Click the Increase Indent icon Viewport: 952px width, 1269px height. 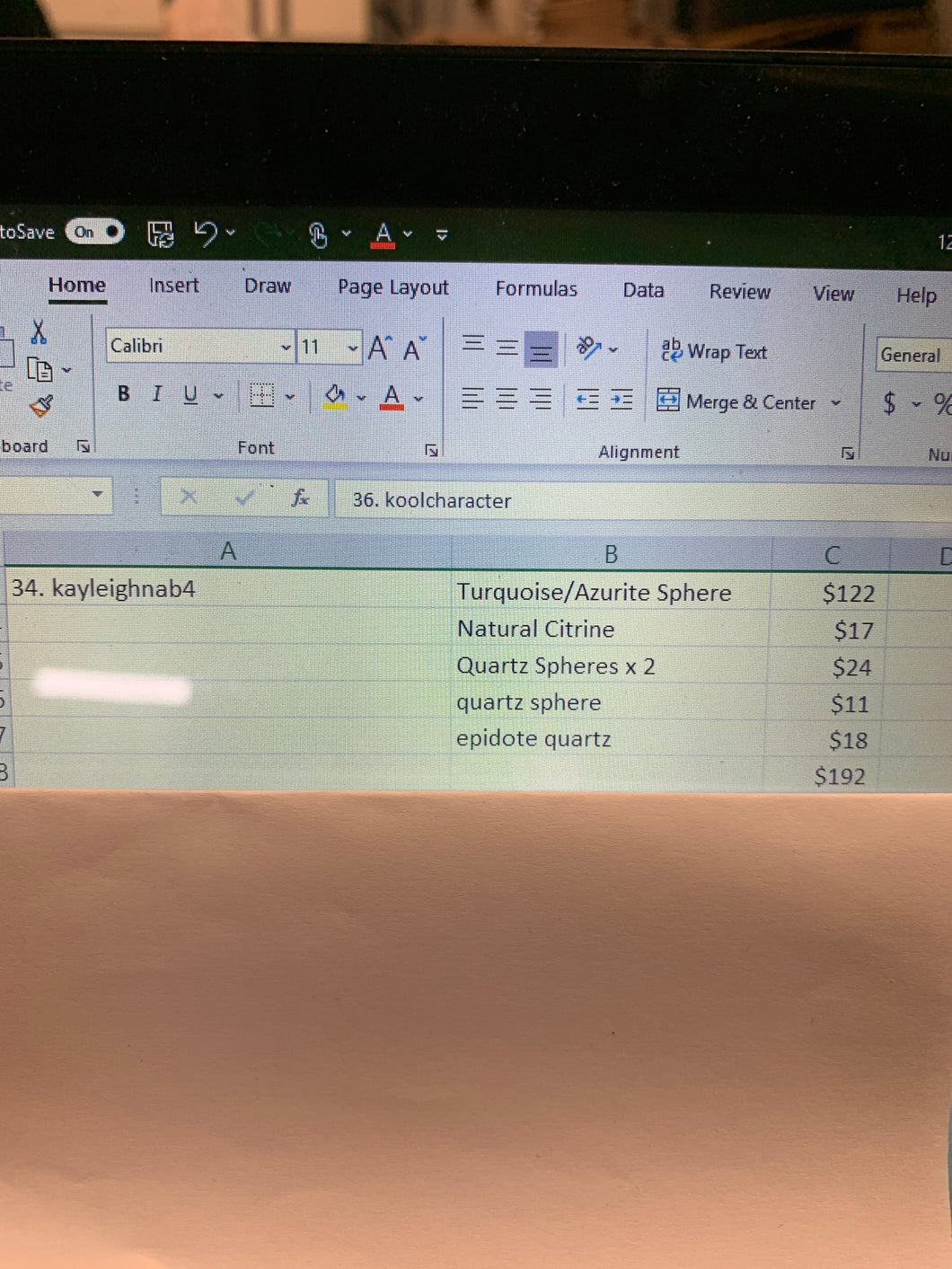click(x=621, y=400)
